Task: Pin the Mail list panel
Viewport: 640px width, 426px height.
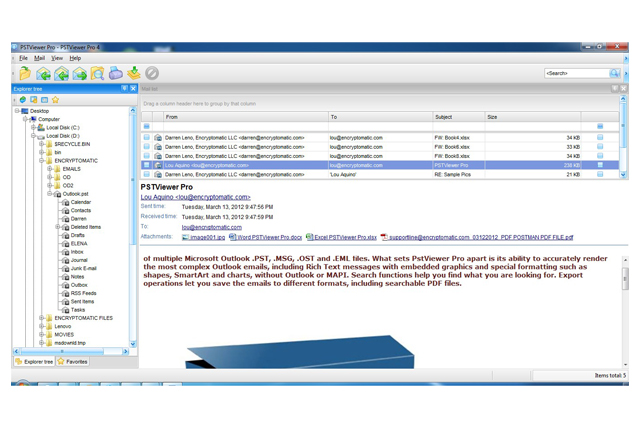Action: pyautogui.click(x=615, y=89)
